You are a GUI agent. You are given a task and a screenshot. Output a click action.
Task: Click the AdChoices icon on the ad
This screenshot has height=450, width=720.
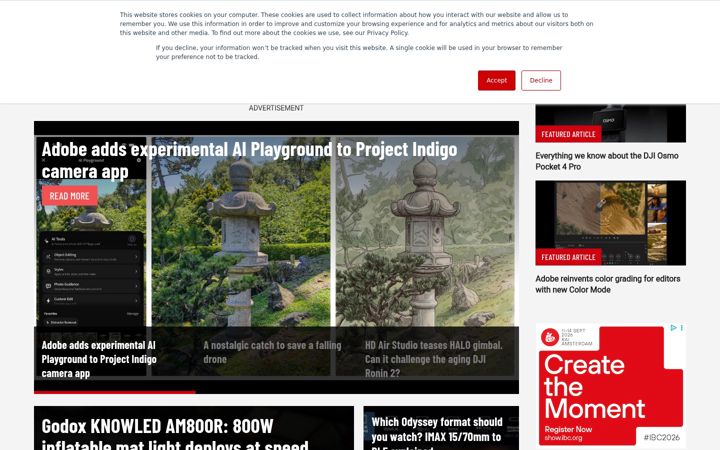coord(673,328)
